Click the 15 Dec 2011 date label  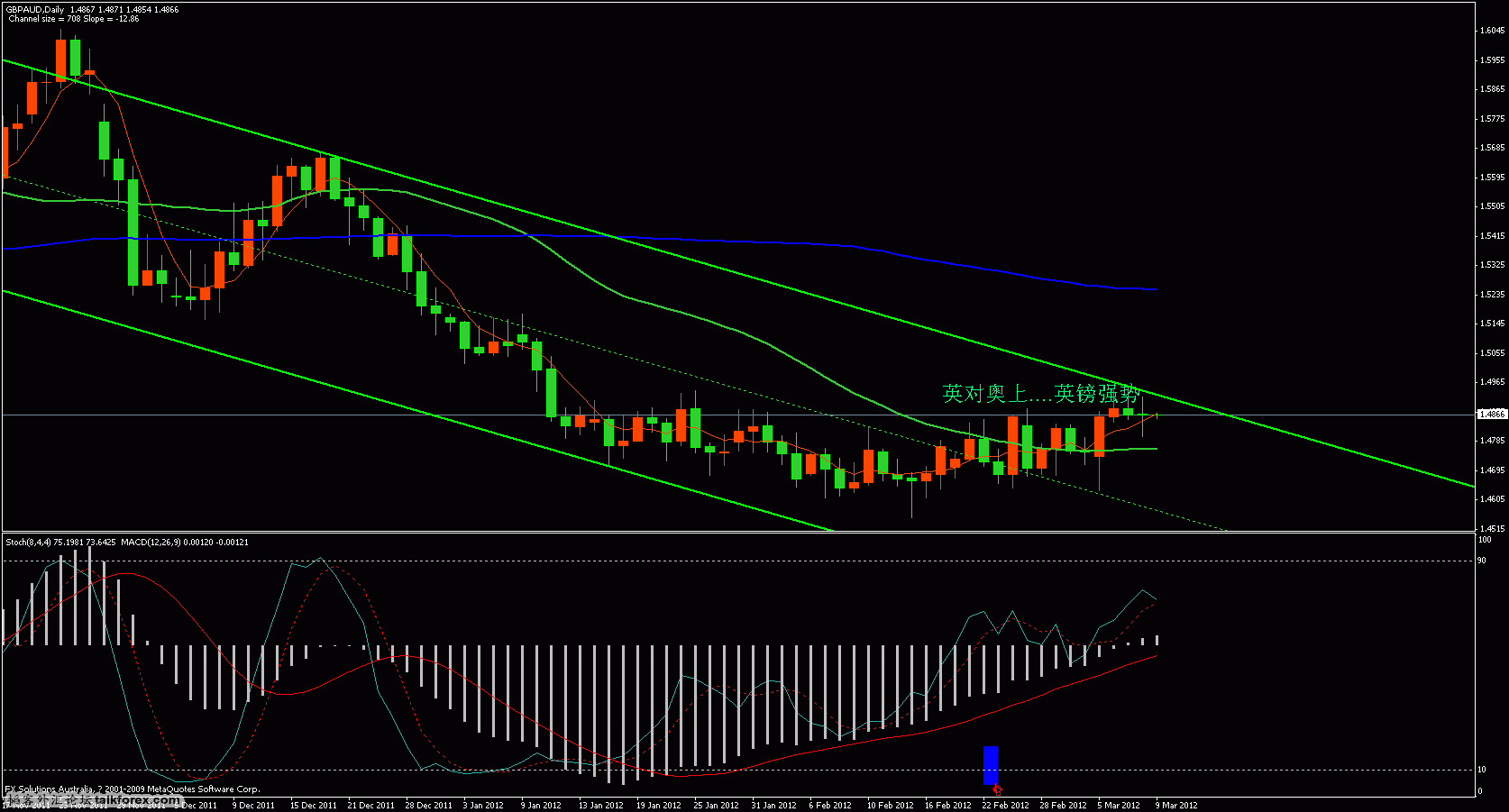coord(313,806)
